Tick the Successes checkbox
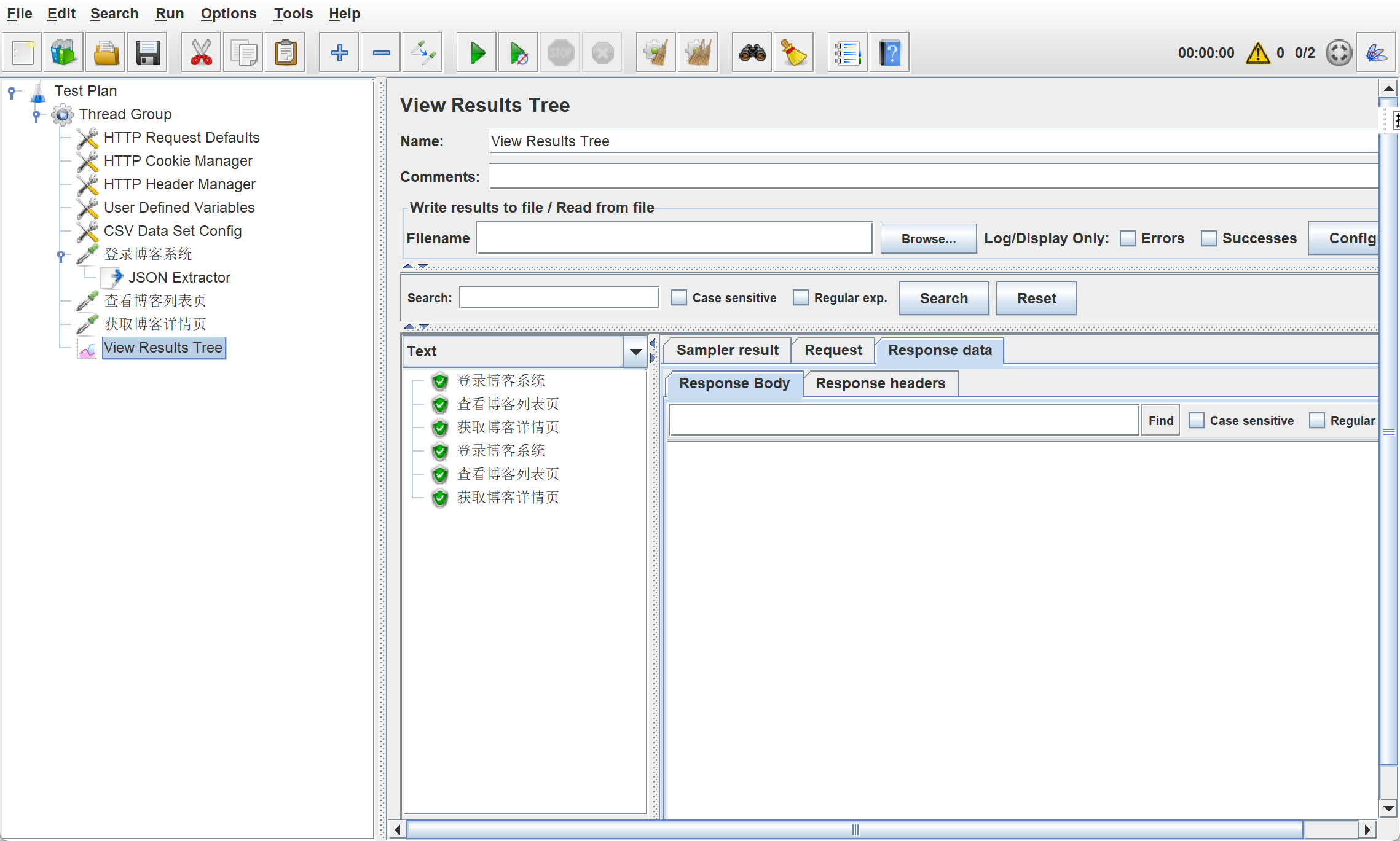Image resolution: width=1400 pixels, height=841 pixels. (x=1208, y=238)
